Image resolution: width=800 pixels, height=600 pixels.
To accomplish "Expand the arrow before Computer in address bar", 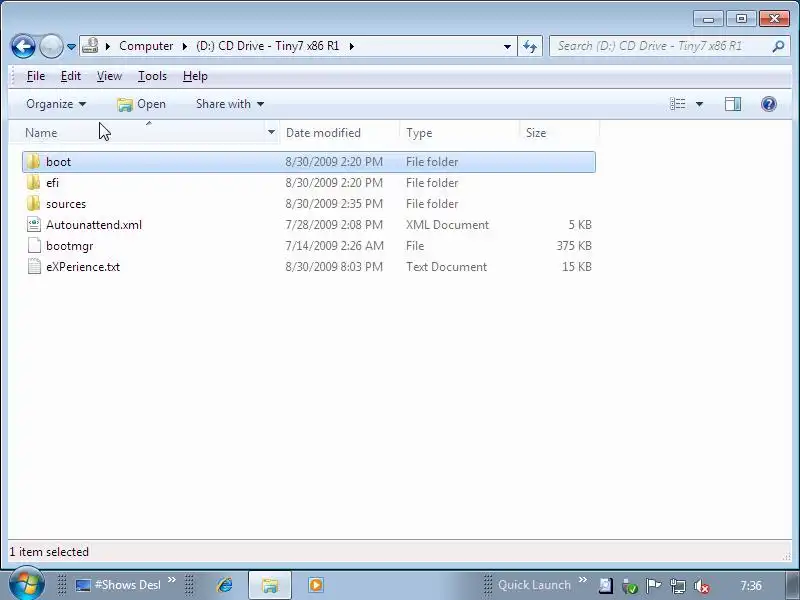I will click(x=108, y=46).
